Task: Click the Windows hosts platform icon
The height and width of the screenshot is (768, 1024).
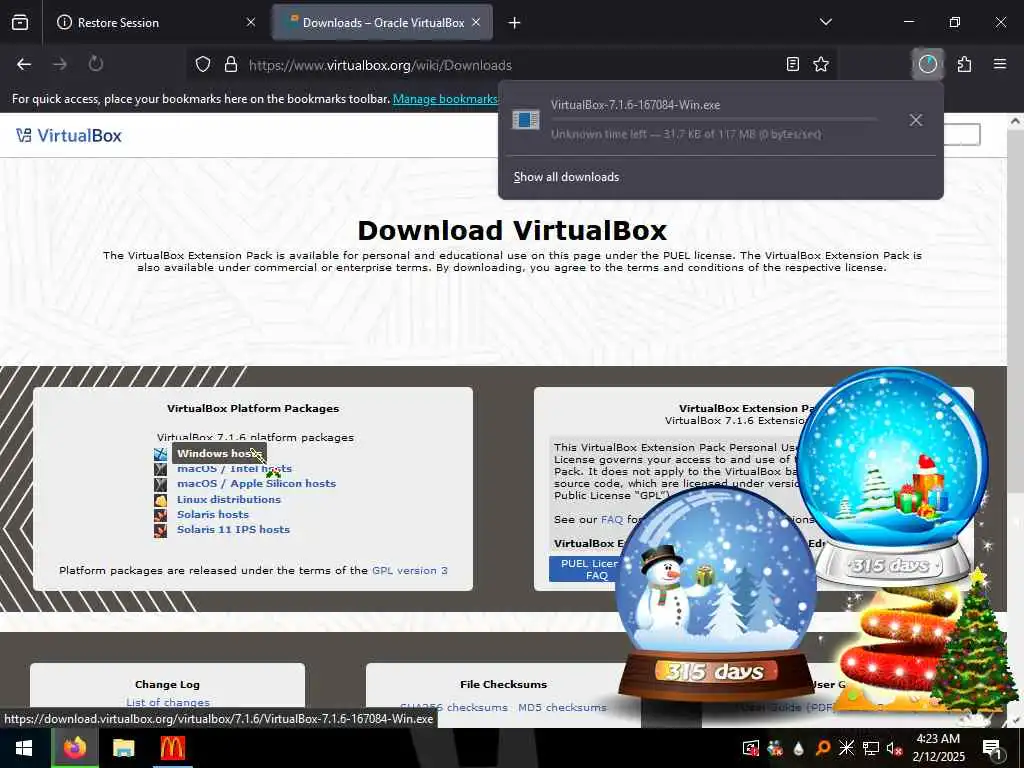Action: 161,454
